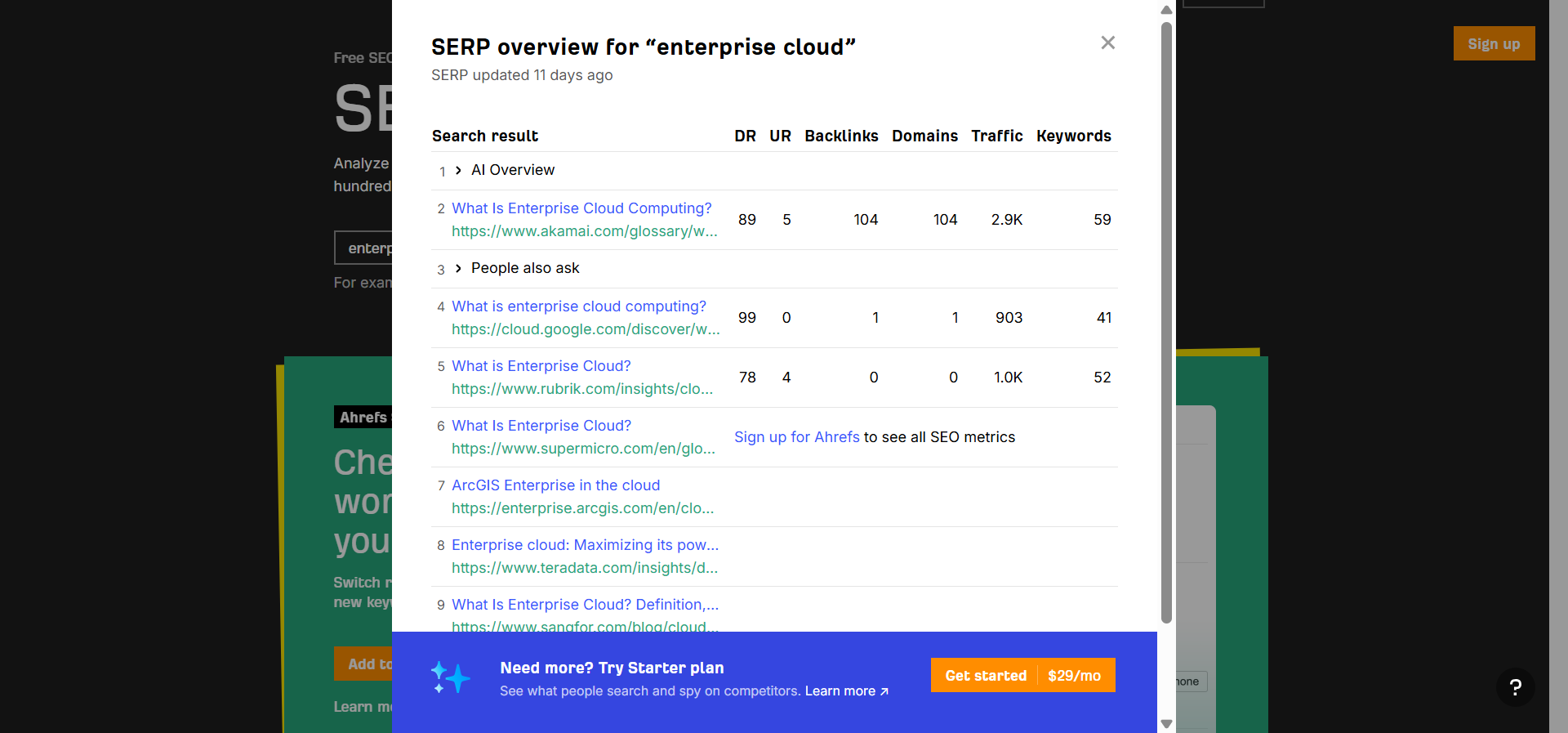This screenshot has width=1568, height=733.
Task: Click the traffic value 903
Action: click(1009, 318)
